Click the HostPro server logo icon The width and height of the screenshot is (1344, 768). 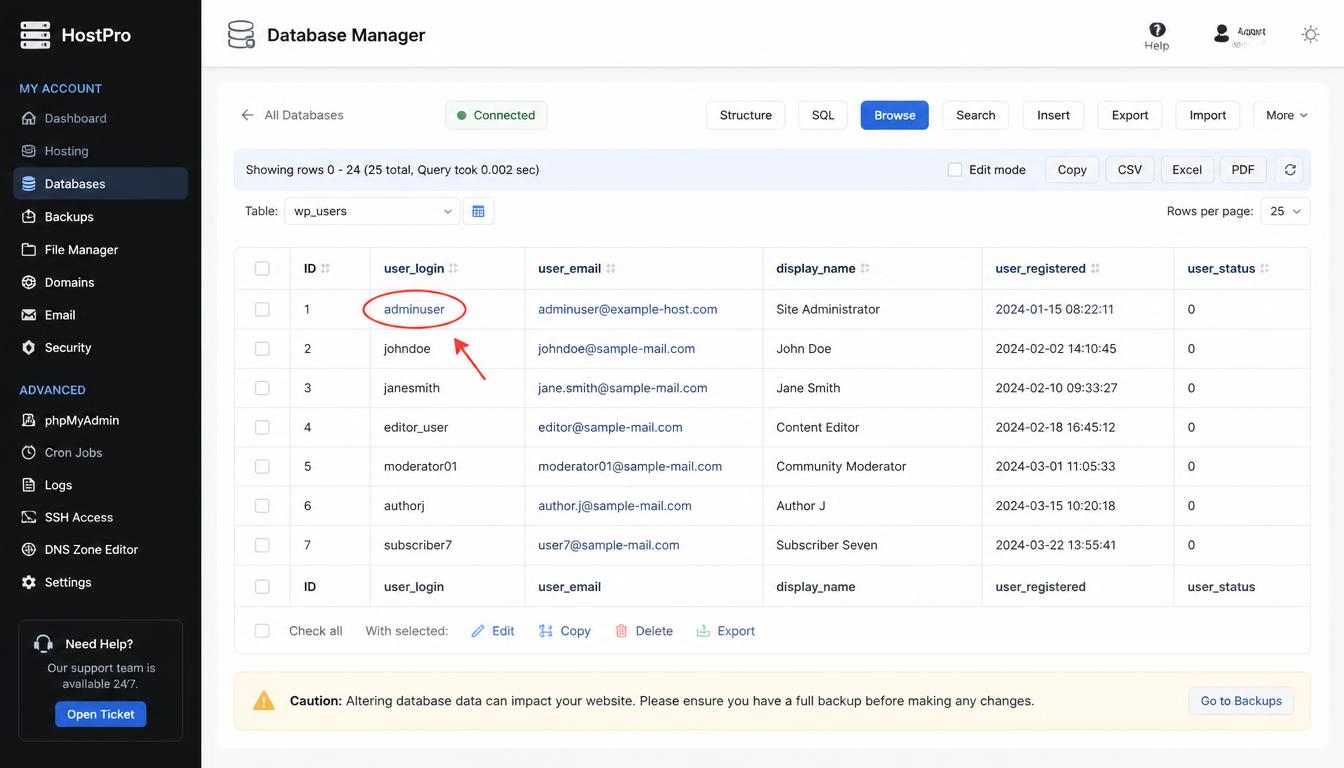[x=35, y=35]
